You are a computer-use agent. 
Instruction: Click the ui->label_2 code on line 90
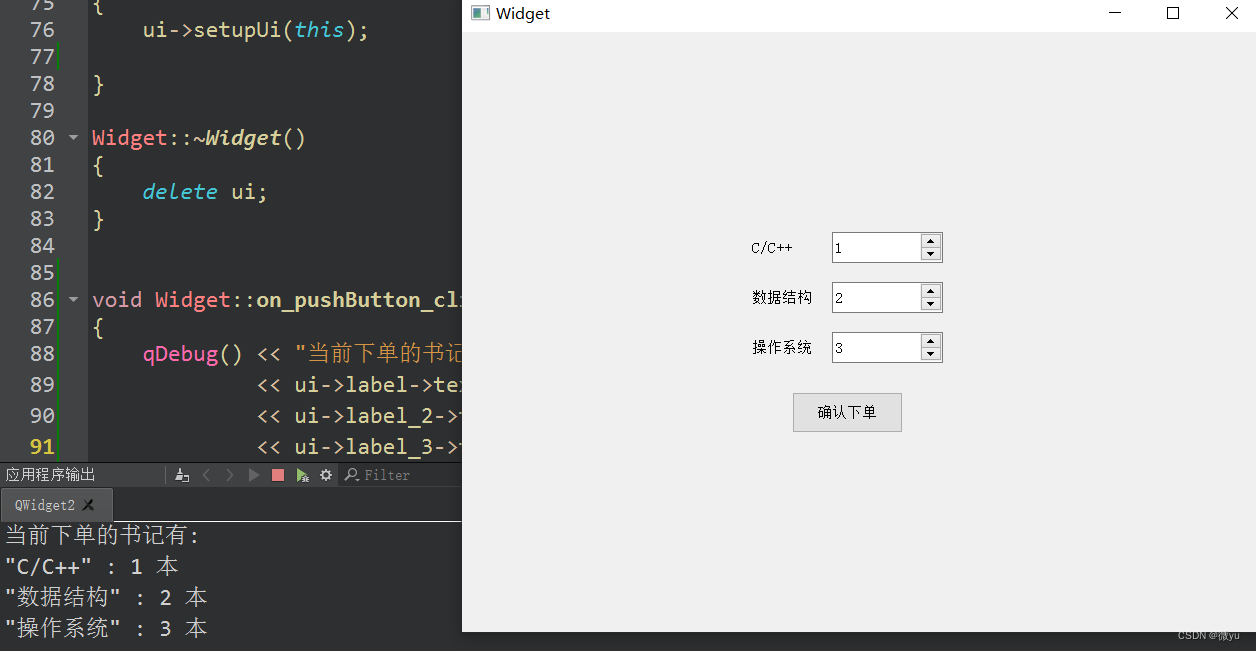point(376,415)
